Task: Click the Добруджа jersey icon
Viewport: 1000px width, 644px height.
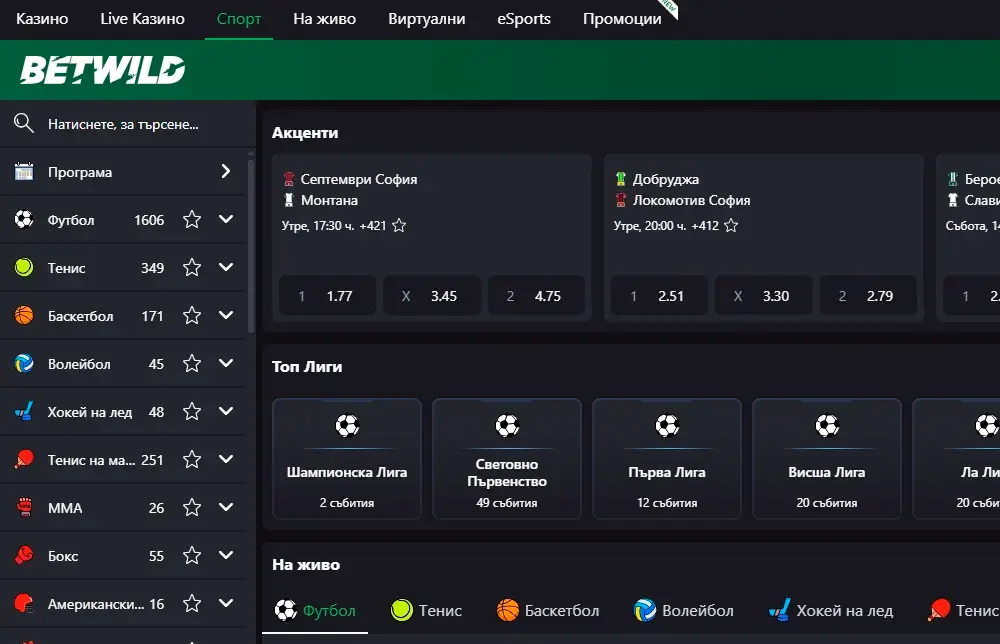Action: tap(621, 179)
